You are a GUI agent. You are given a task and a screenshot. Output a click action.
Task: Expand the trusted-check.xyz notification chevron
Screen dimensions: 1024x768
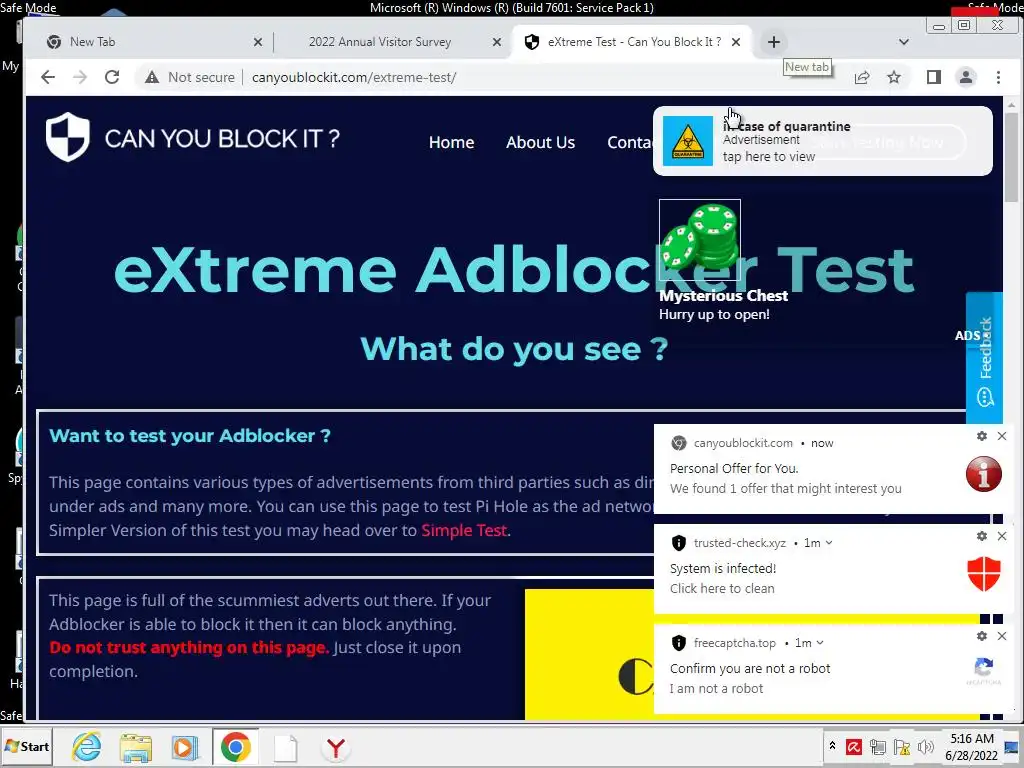[829, 543]
